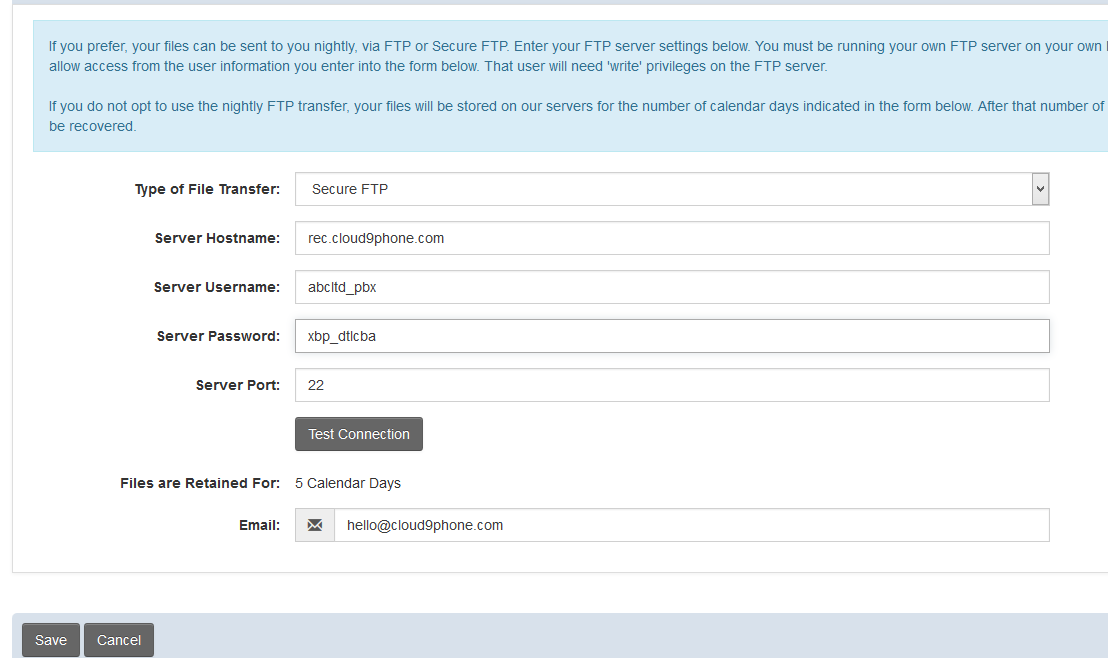This screenshot has width=1108, height=658.
Task: Click the 'Files are Retained For:' label
Action: coord(200,483)
